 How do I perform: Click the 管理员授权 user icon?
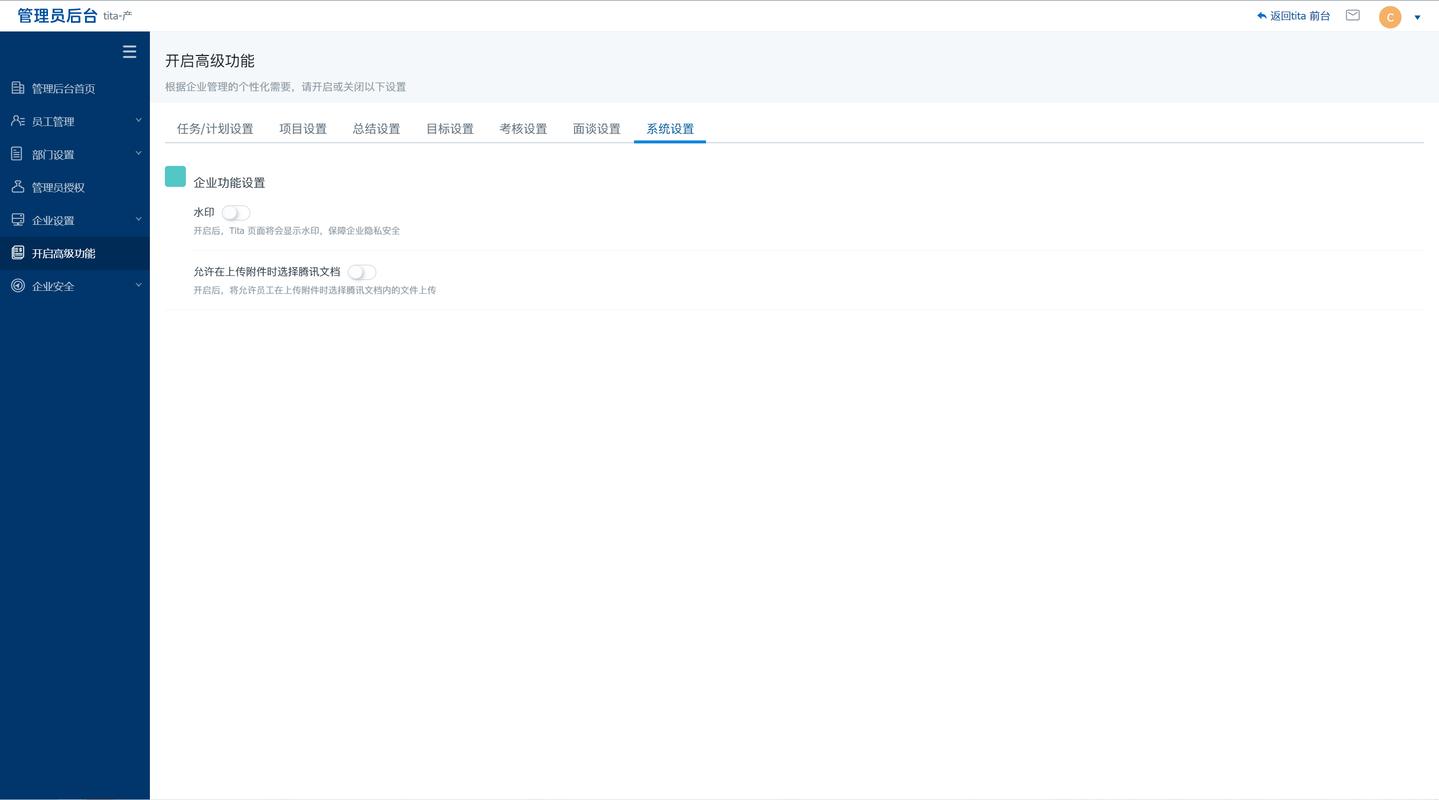(x=17, y=187)
